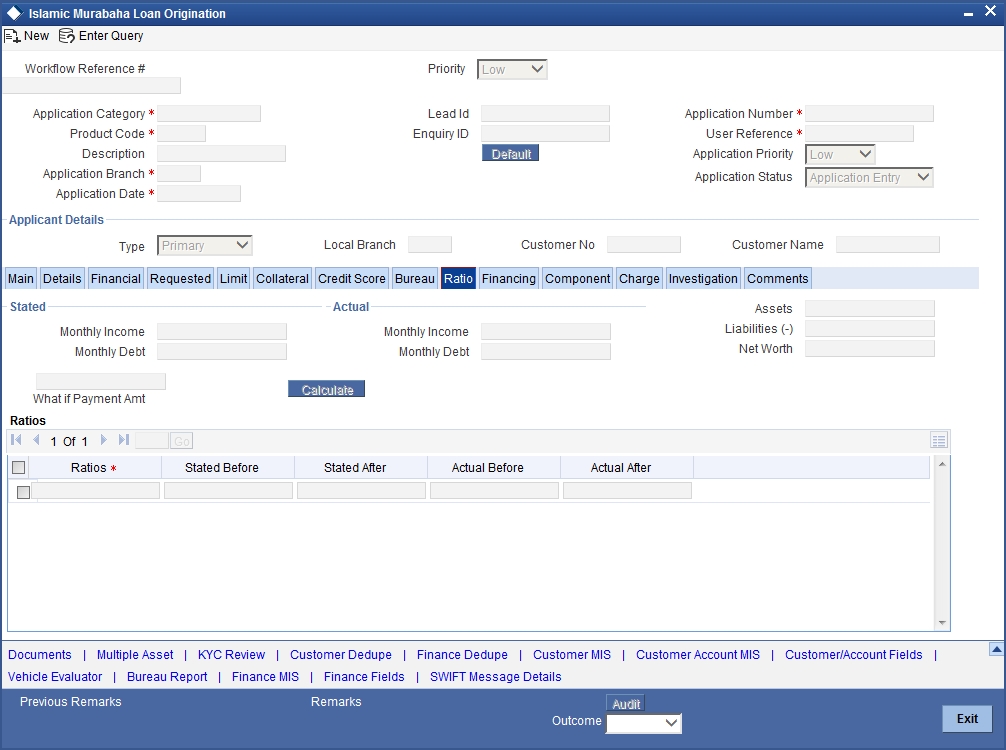This screenshot has width=1006, height=750.
Task: Switch to the Credit Score tab
Action: pos(352,278)
